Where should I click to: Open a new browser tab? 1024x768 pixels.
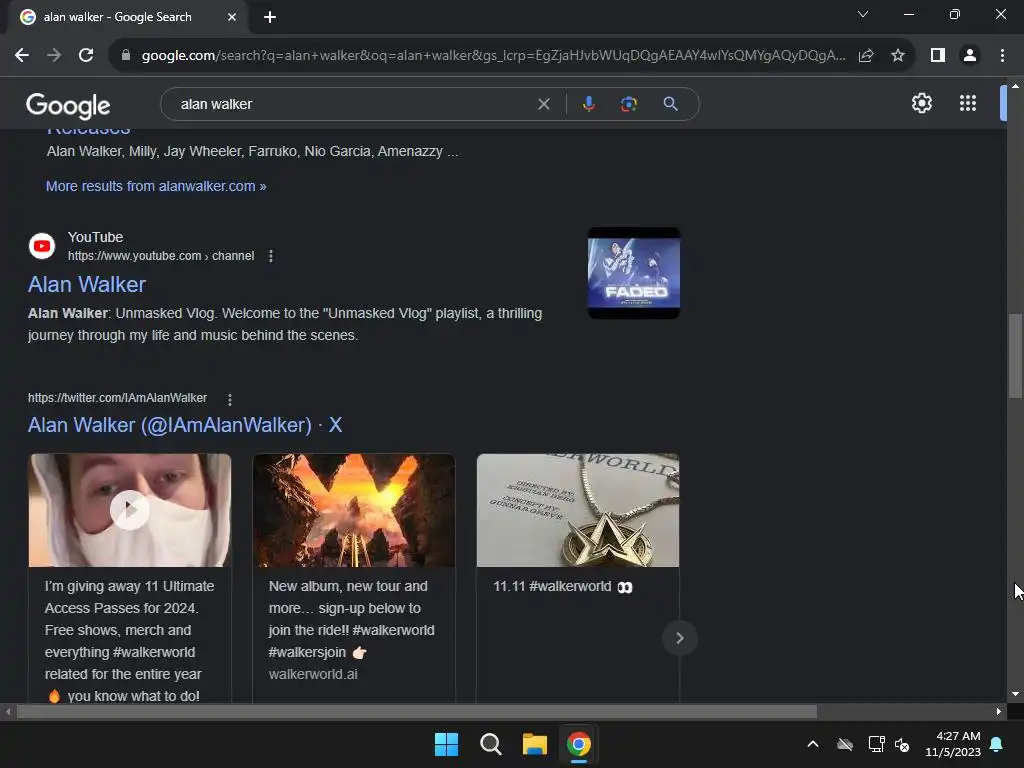coord(270,17)
